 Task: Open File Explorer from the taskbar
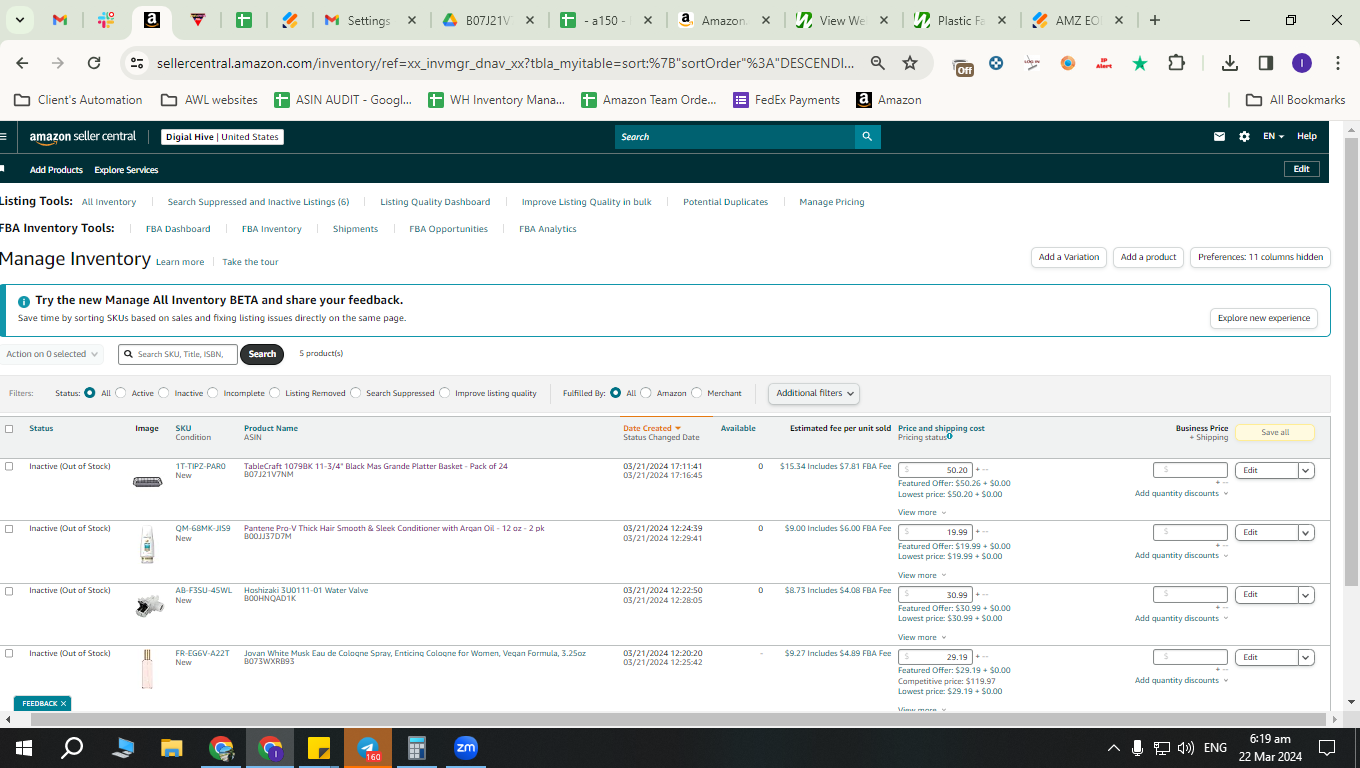tap(172, 748)
